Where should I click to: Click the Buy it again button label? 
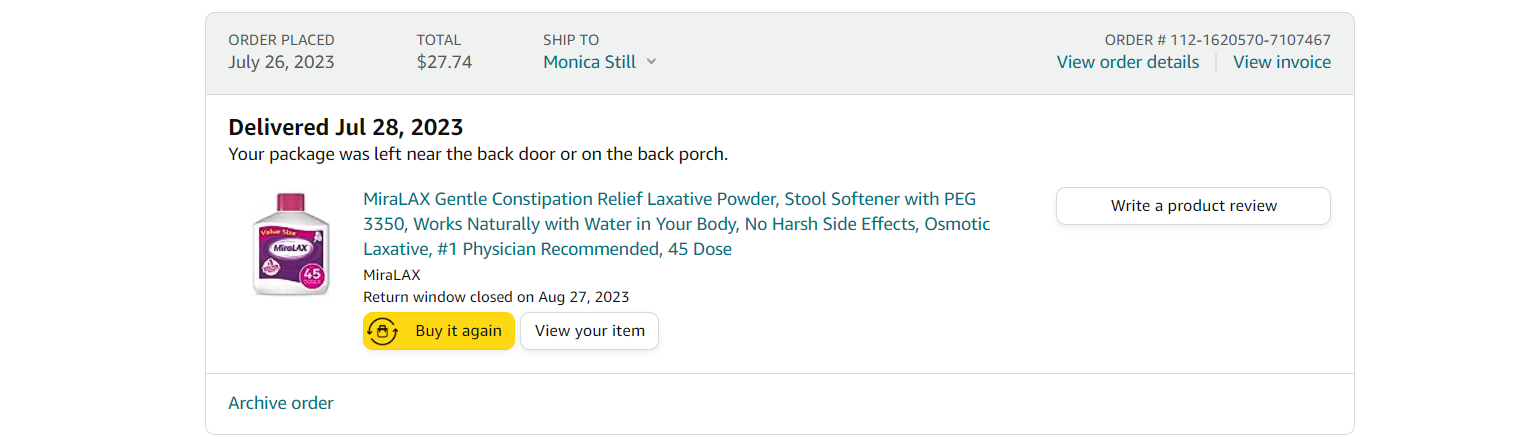(x=458, y=331)
